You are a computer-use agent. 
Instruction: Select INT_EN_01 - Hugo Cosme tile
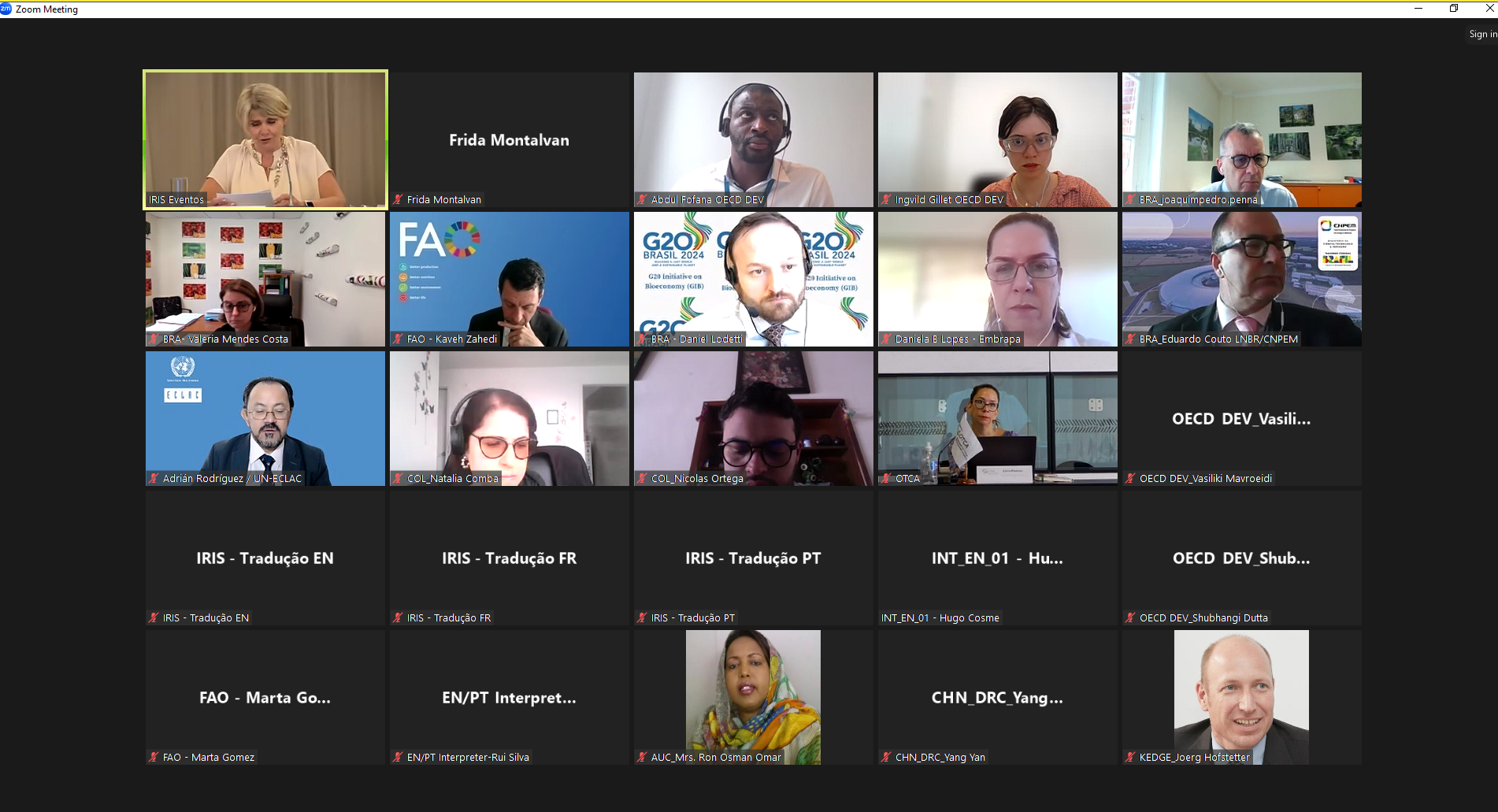click(998, 558)
